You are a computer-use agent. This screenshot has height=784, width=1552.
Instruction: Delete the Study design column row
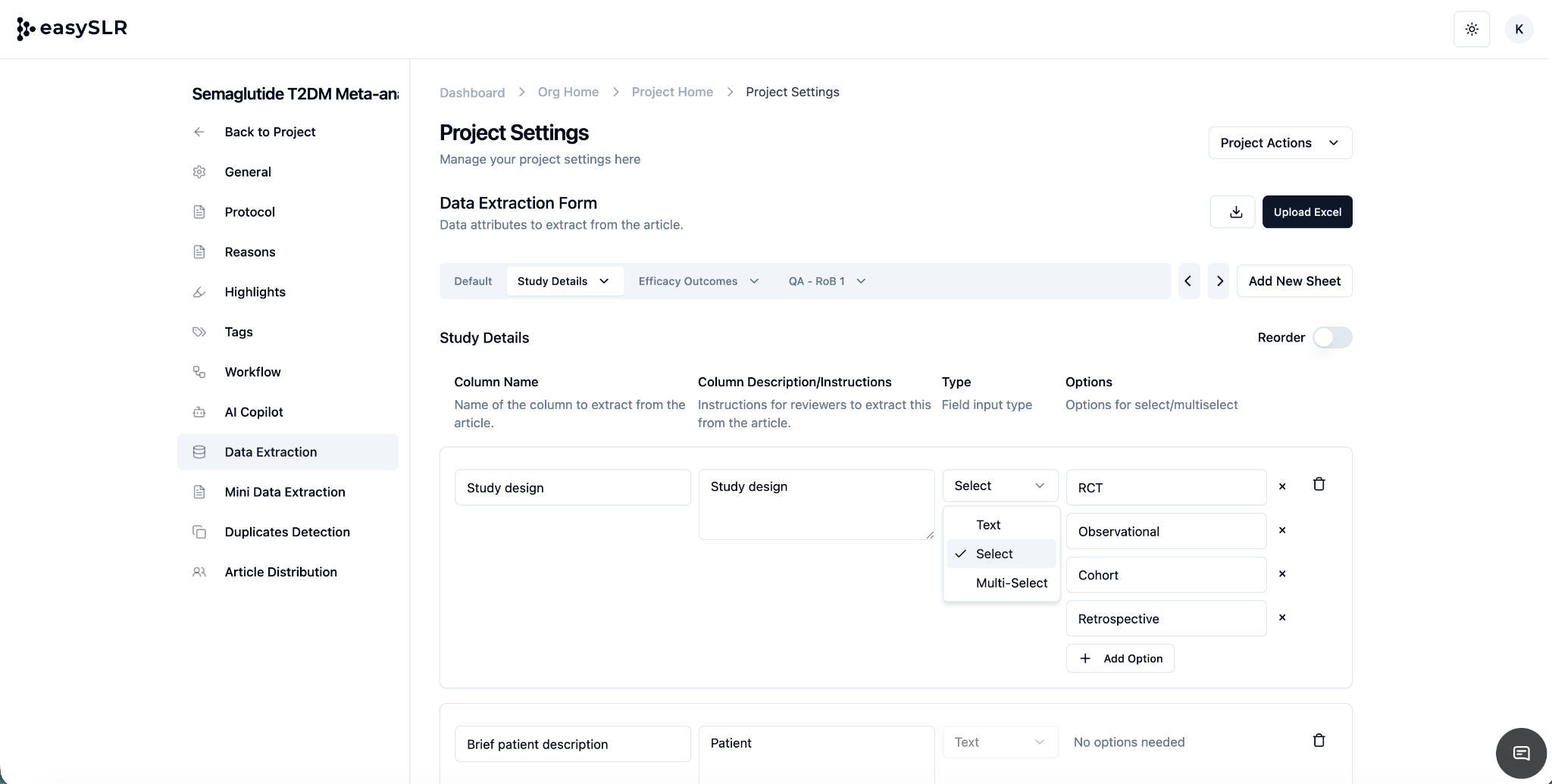(1319, 485)
